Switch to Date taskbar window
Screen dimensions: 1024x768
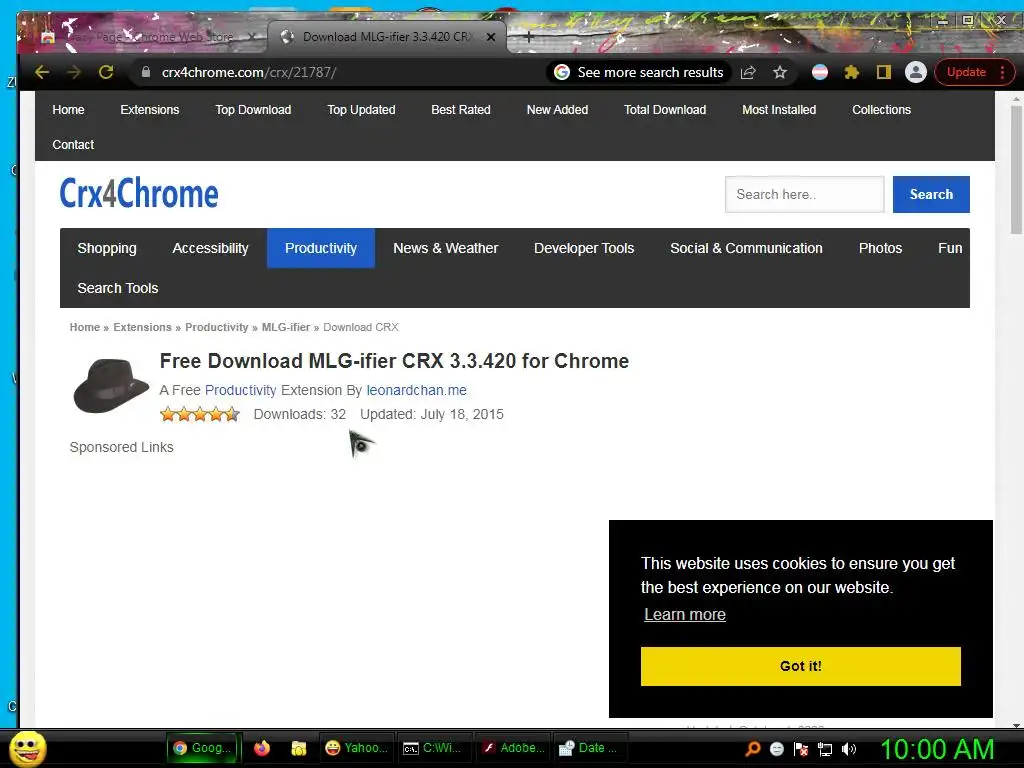590,748
